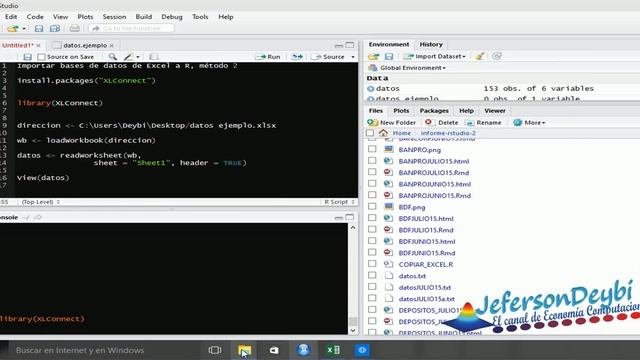
Task: Open the Source button dropdown arrow
Action: [353, 57]
